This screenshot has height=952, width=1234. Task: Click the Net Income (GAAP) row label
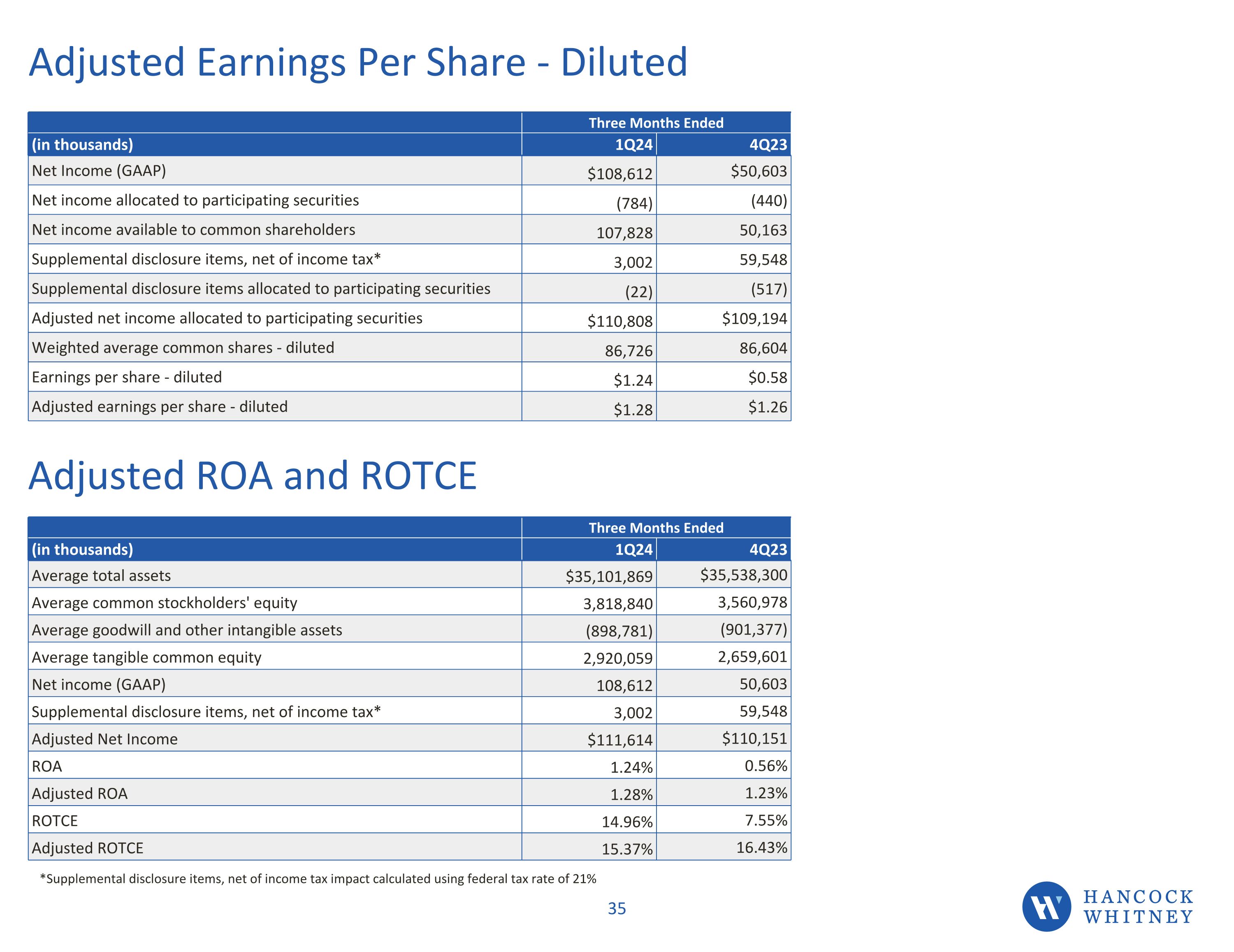point(99,171)
